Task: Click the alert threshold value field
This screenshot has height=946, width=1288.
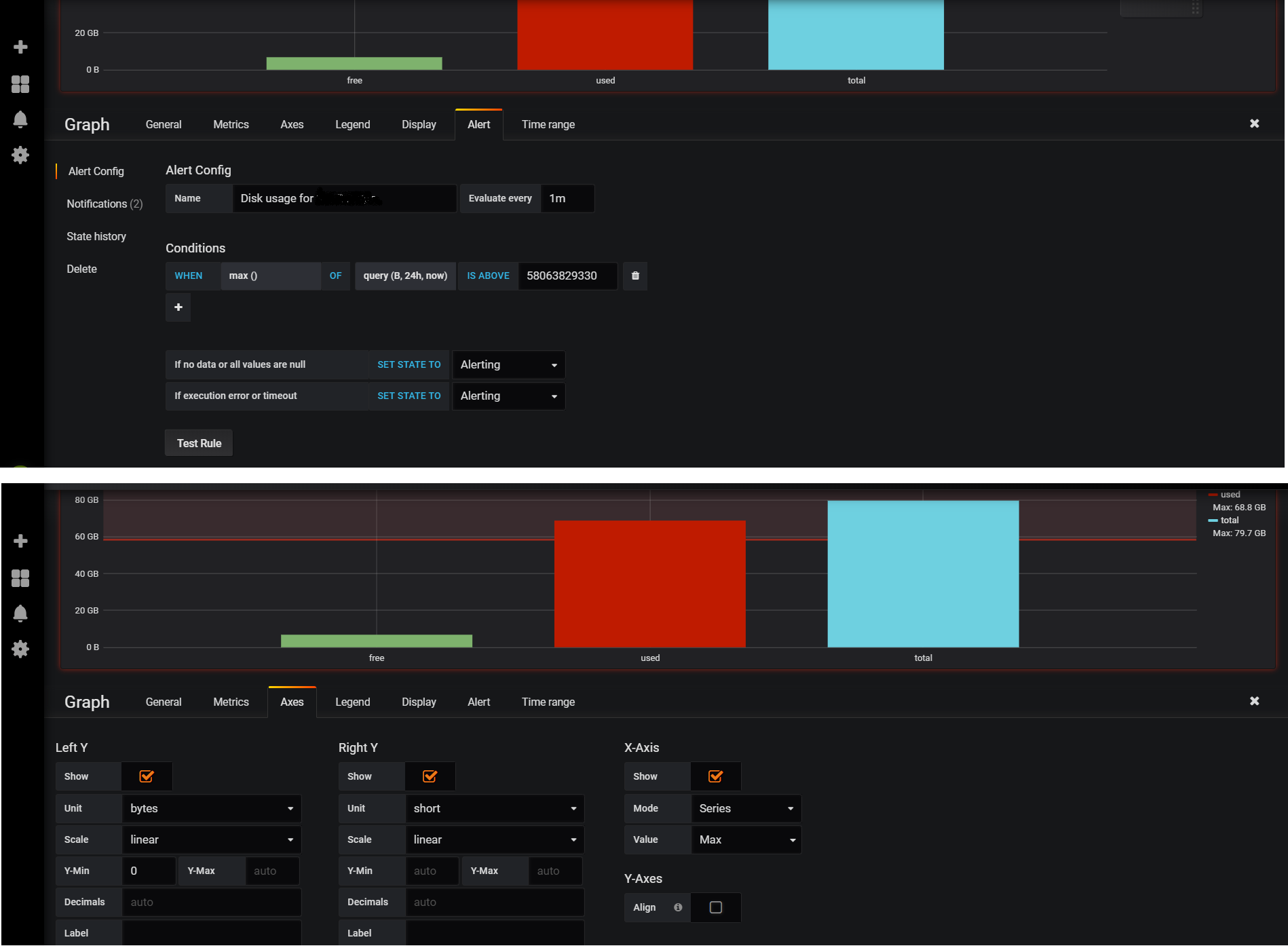Action: coord(567,276)
